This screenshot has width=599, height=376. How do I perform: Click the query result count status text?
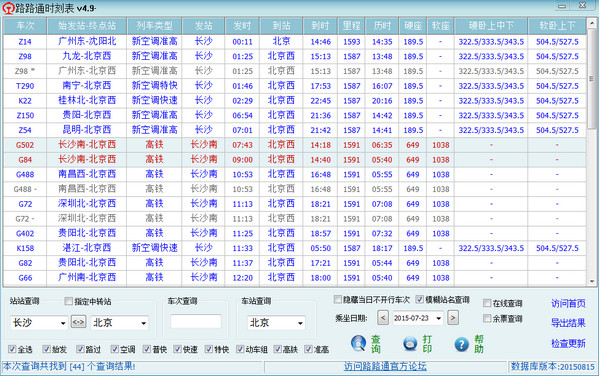coord(69,366)
